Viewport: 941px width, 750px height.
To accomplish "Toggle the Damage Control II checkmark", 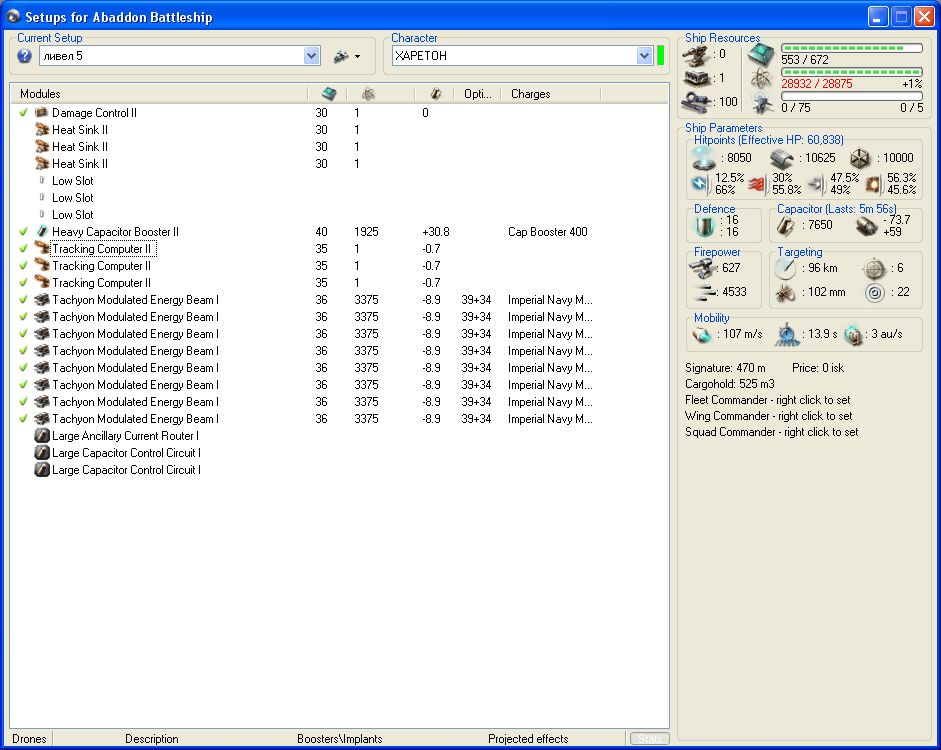I will coord(23,112).
